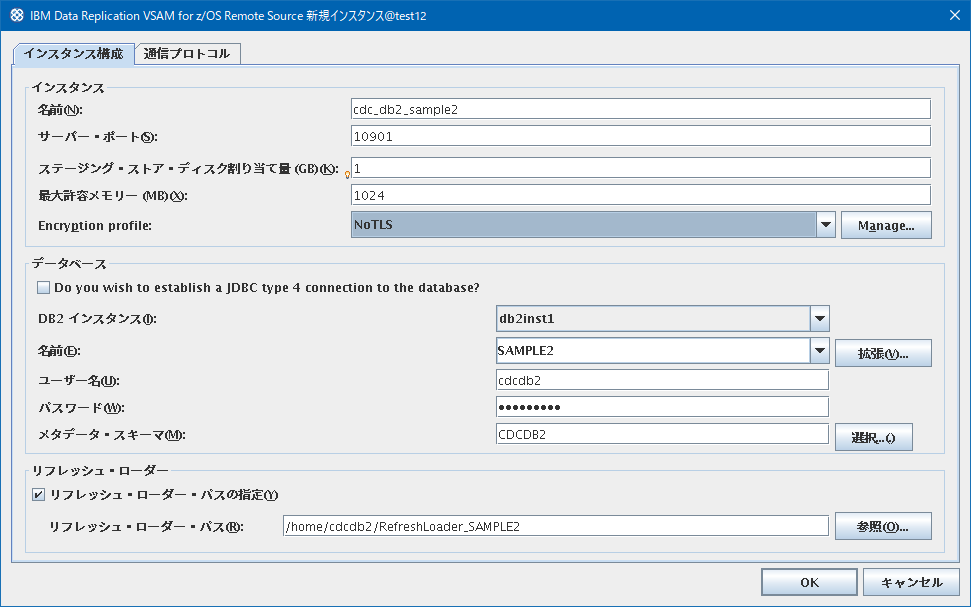971x607 pixels.
Task: Click the metadata schema field CDCDB2
Action: [x=663, y=434]
